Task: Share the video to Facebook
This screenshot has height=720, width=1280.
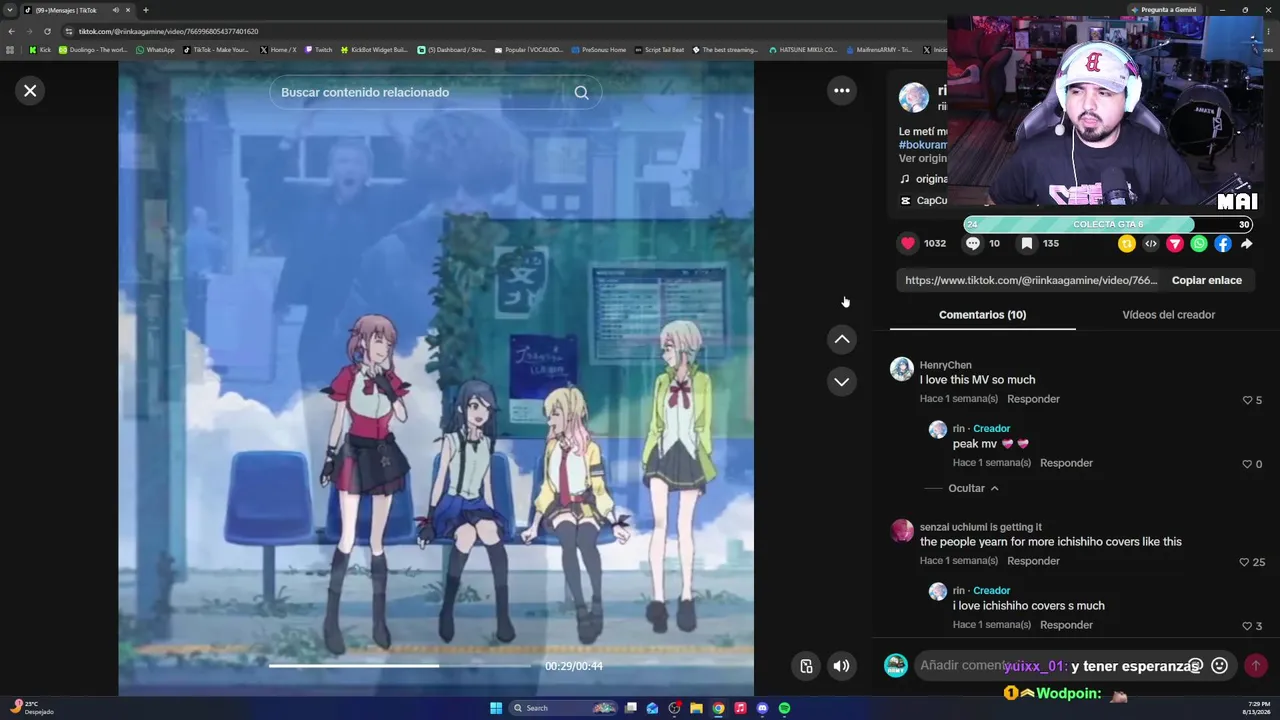Action: click(x=1223, y=244)
